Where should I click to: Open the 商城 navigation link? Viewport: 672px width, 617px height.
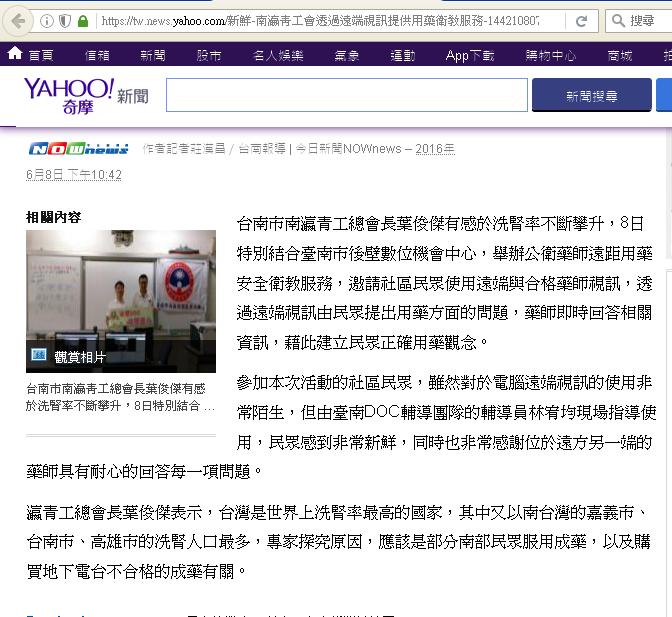[x=620, y=55]
